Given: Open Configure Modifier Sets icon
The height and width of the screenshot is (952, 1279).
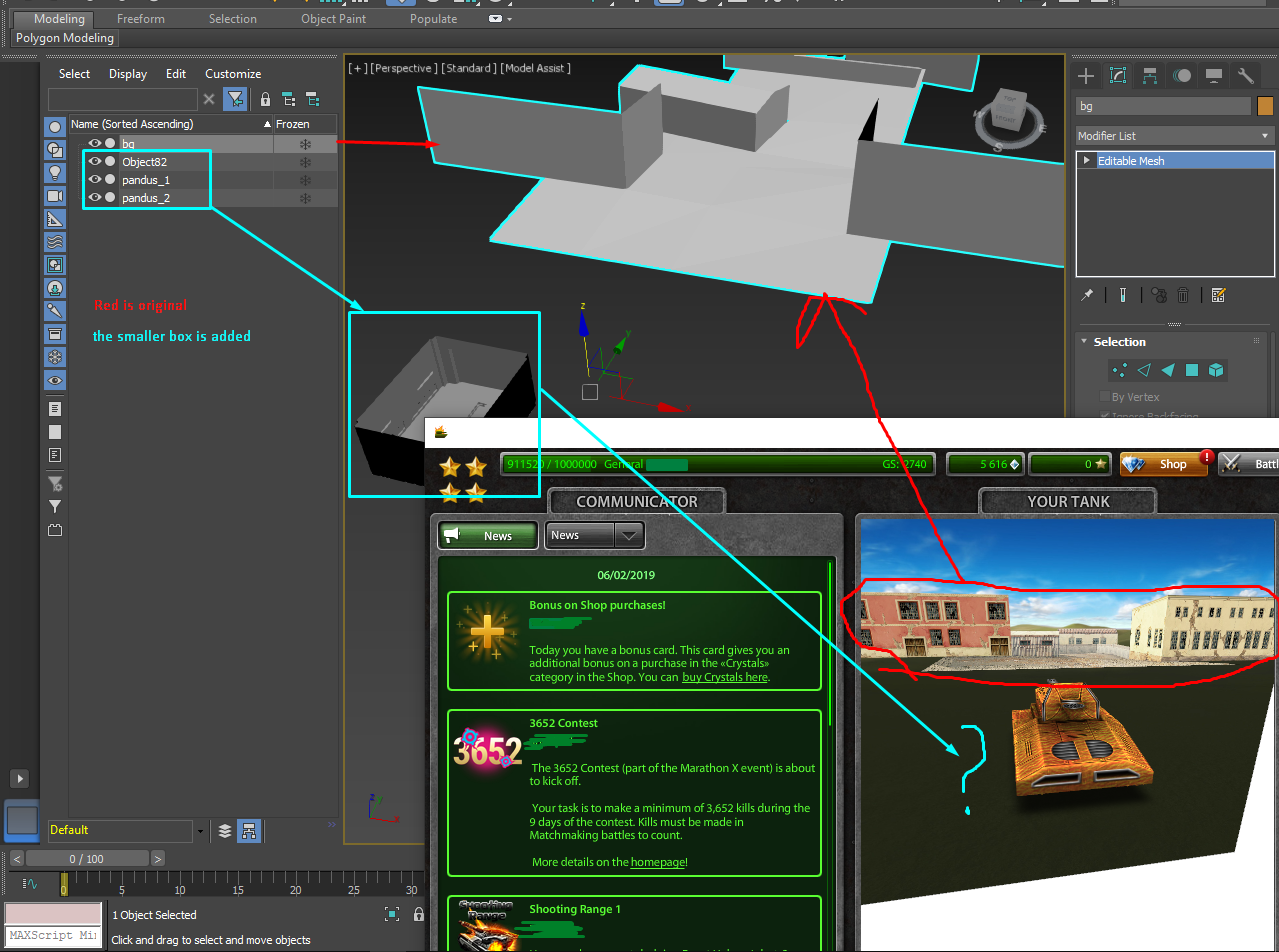Looking at the screenshot, I should [1218, 294].
